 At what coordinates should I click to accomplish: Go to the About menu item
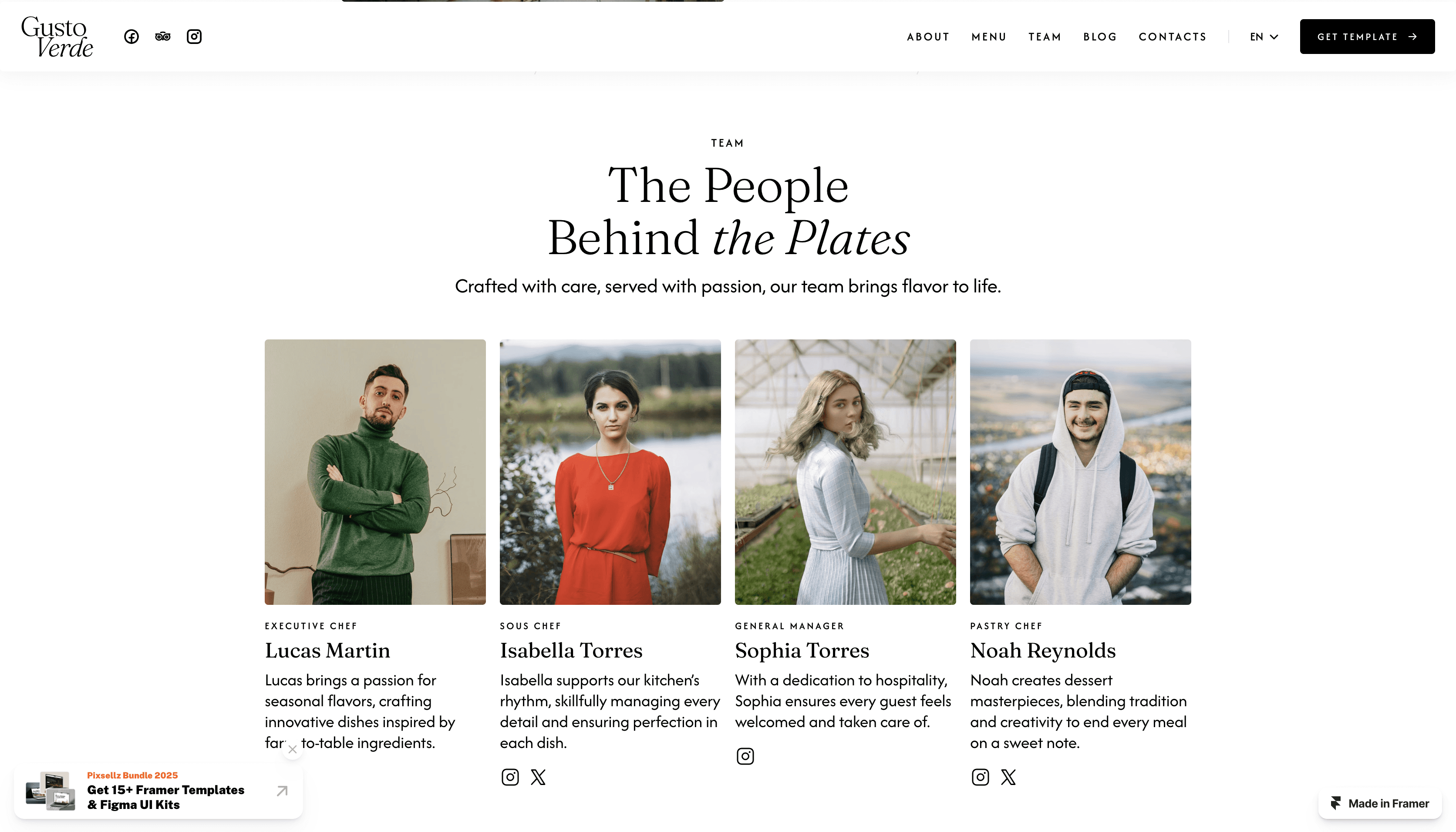[928, 37]
